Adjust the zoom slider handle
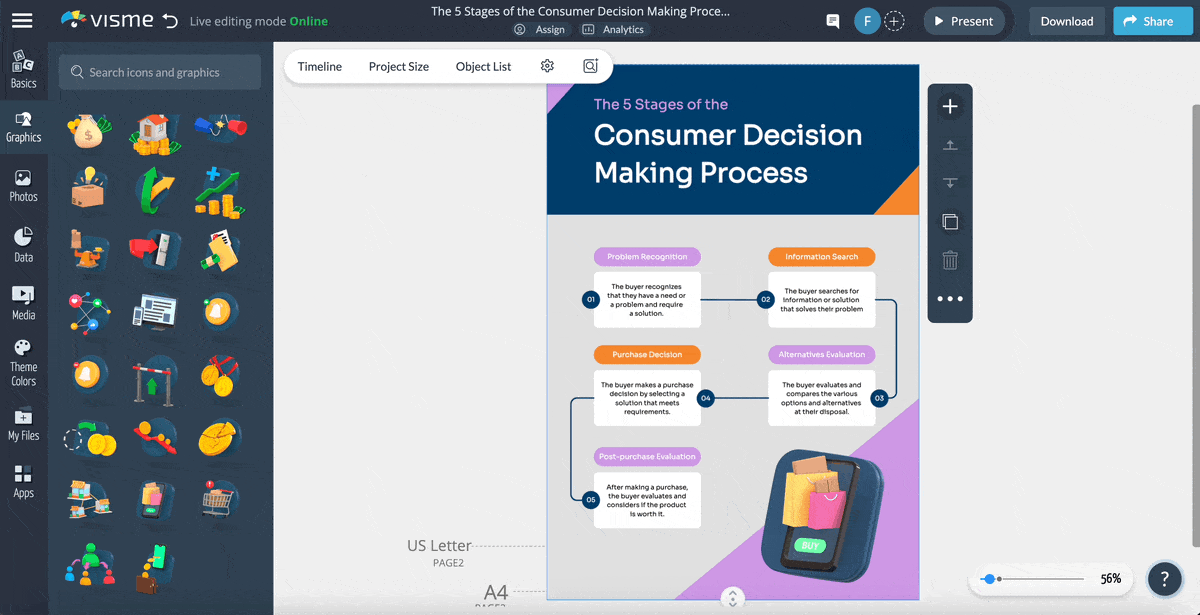 tap(989, 579)
